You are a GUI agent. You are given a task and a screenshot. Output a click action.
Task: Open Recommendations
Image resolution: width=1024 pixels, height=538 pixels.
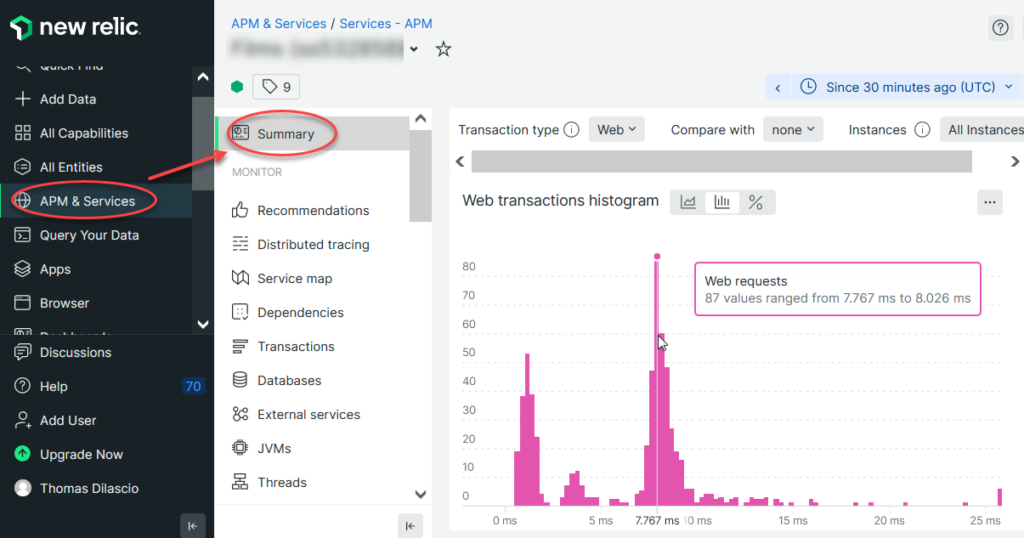[300, 211]
